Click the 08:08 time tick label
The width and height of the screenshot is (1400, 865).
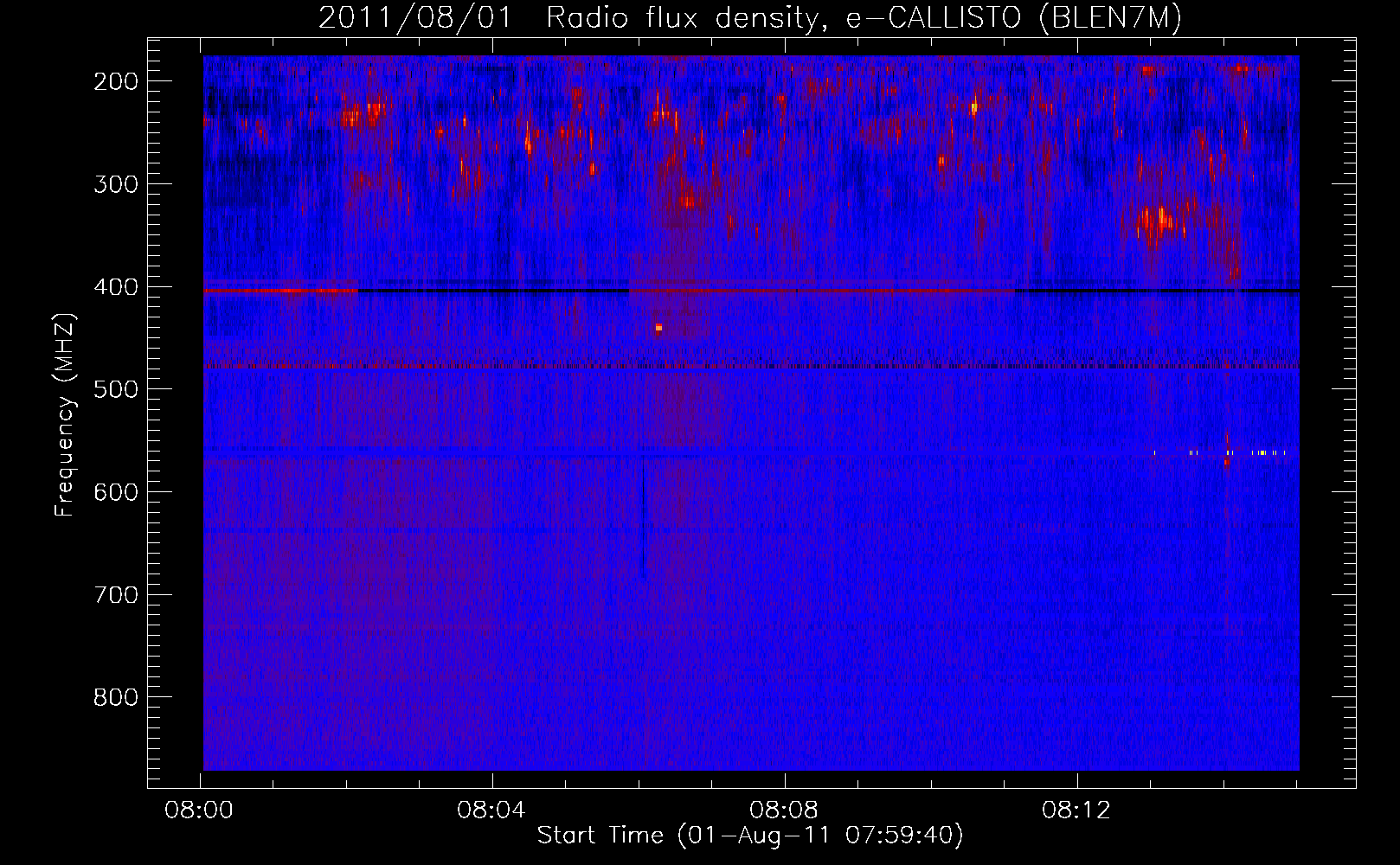tap(784, 811)
